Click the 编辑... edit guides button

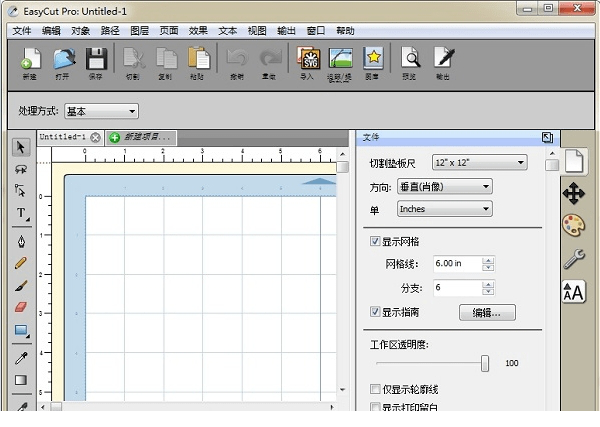coord(487,313)
